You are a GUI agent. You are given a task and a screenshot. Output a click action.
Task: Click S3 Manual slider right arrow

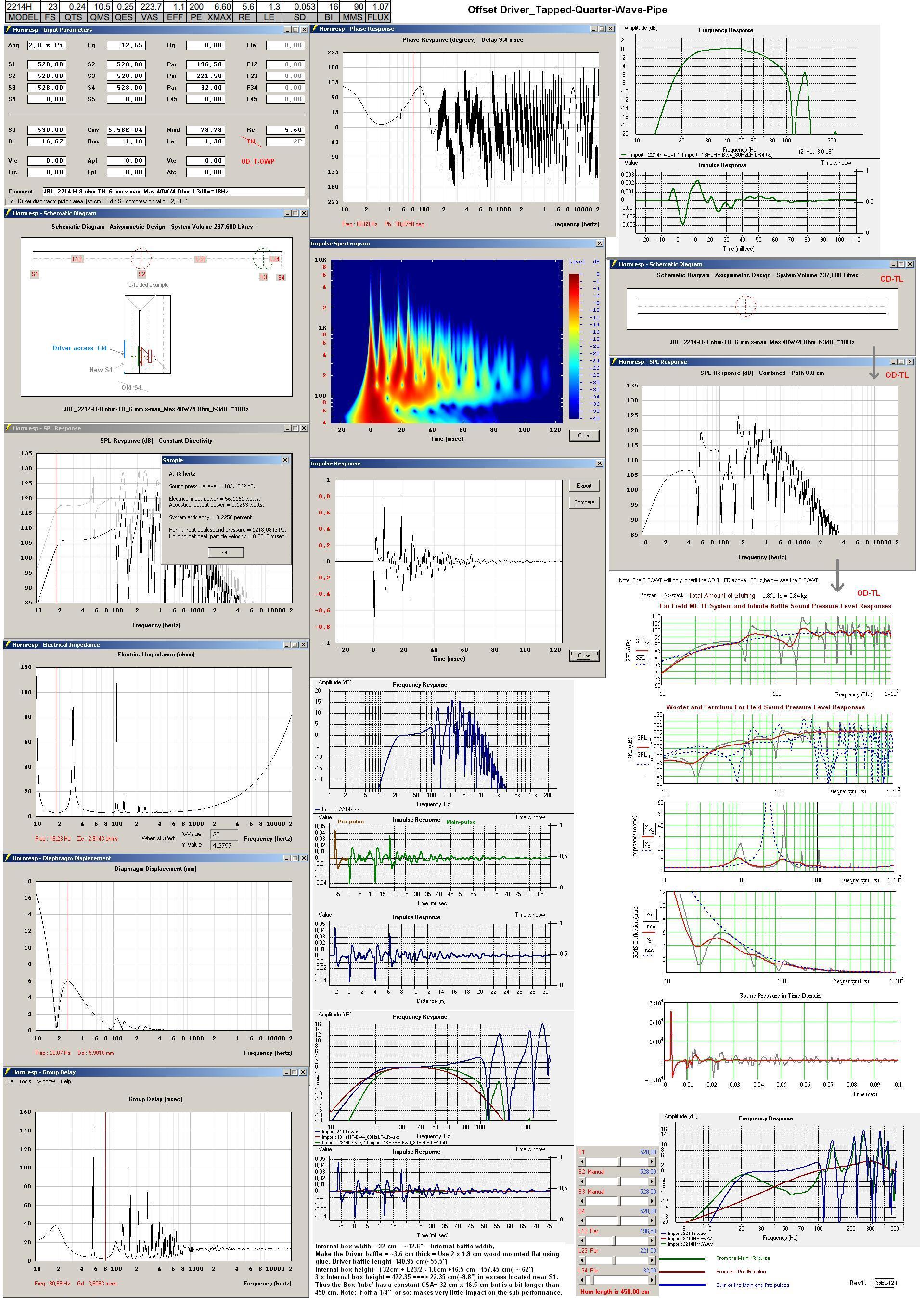(x=653, y=1201)
